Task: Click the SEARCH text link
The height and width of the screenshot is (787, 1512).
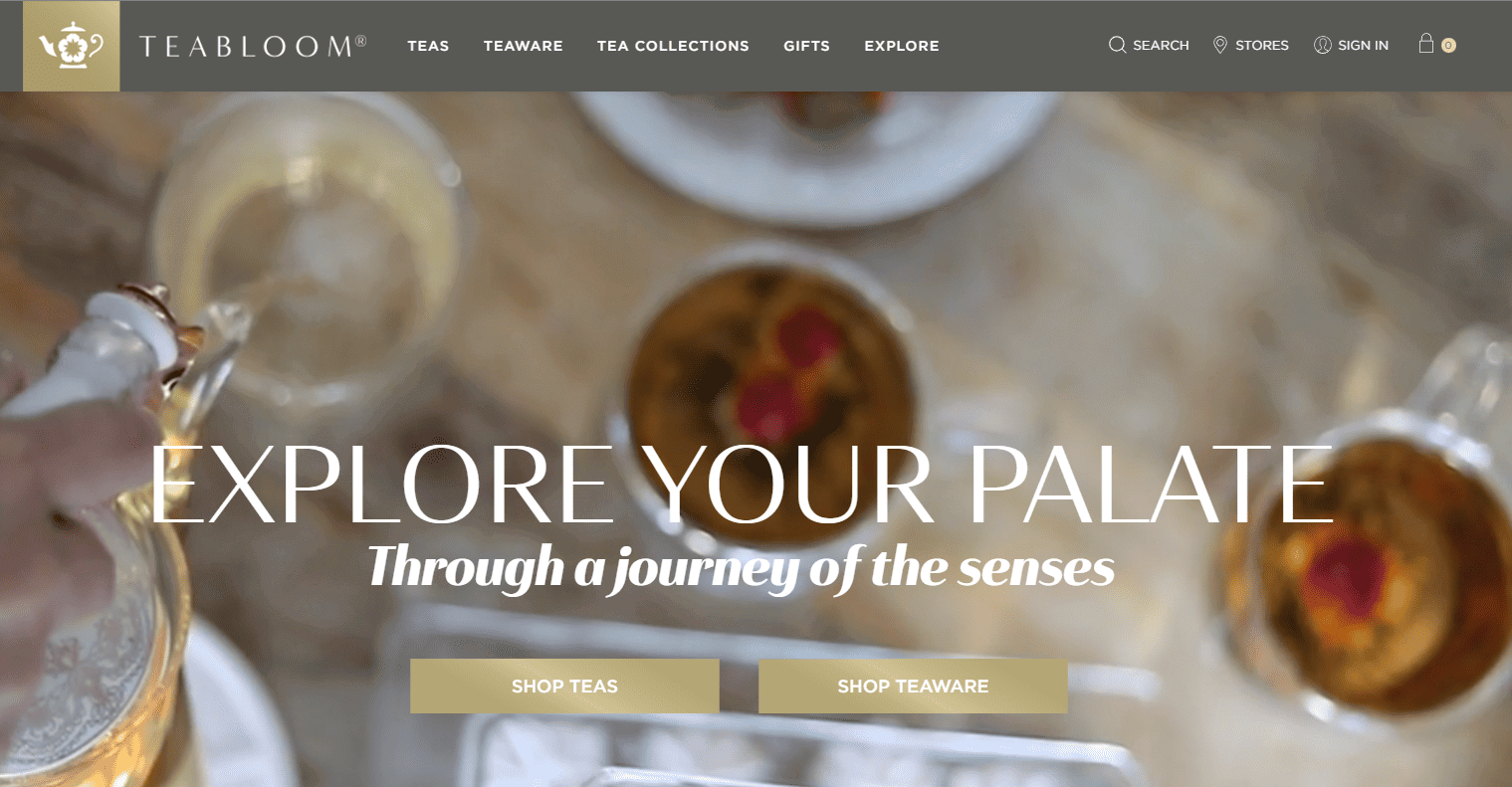Action: tap(1161, 46)
